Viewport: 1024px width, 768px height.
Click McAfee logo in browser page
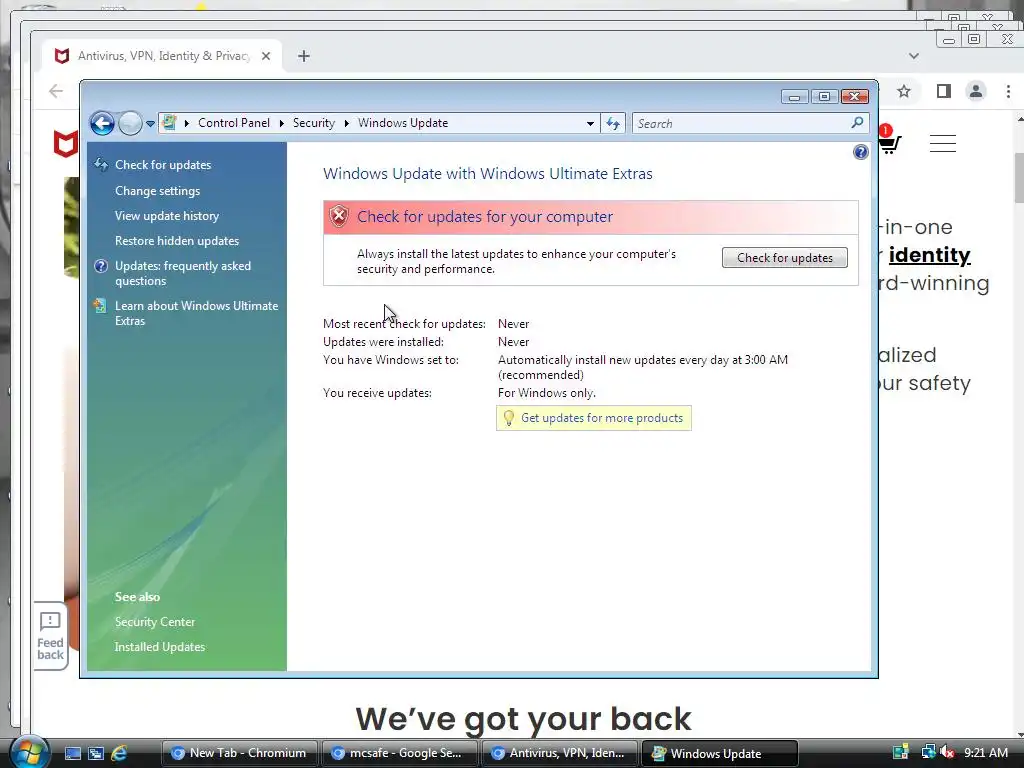(x=66, y=144)
